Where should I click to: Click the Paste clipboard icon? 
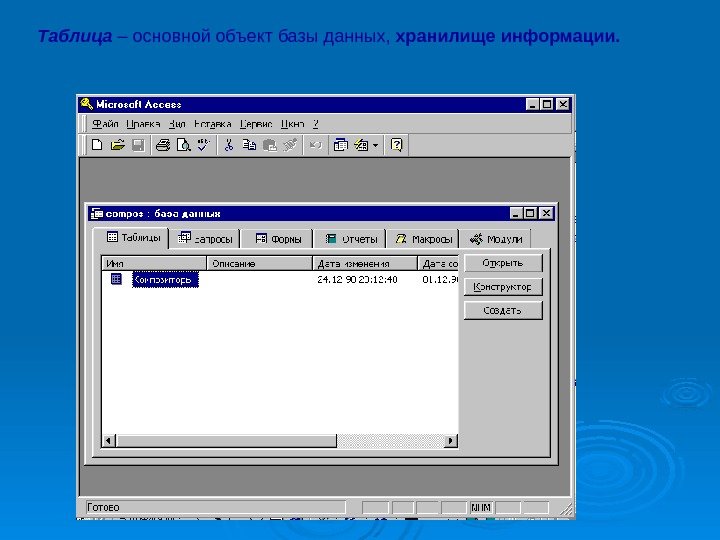pyautogui.click(x=270, y=145)
